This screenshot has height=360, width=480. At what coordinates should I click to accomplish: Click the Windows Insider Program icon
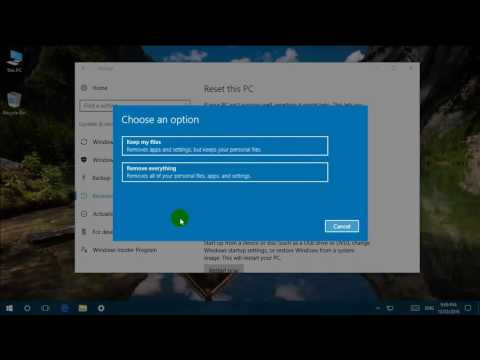click(84, 250)
